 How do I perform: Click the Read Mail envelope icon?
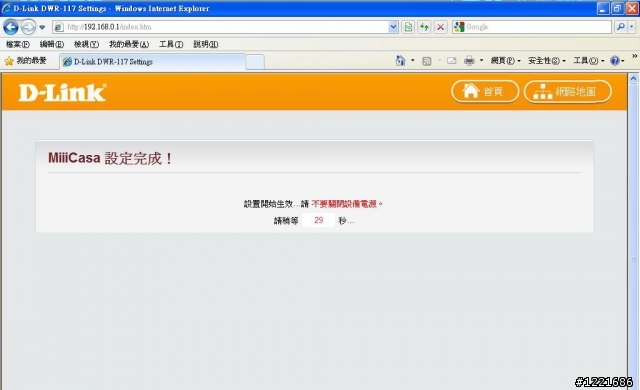pyautogui.click(x=451, y=61)
